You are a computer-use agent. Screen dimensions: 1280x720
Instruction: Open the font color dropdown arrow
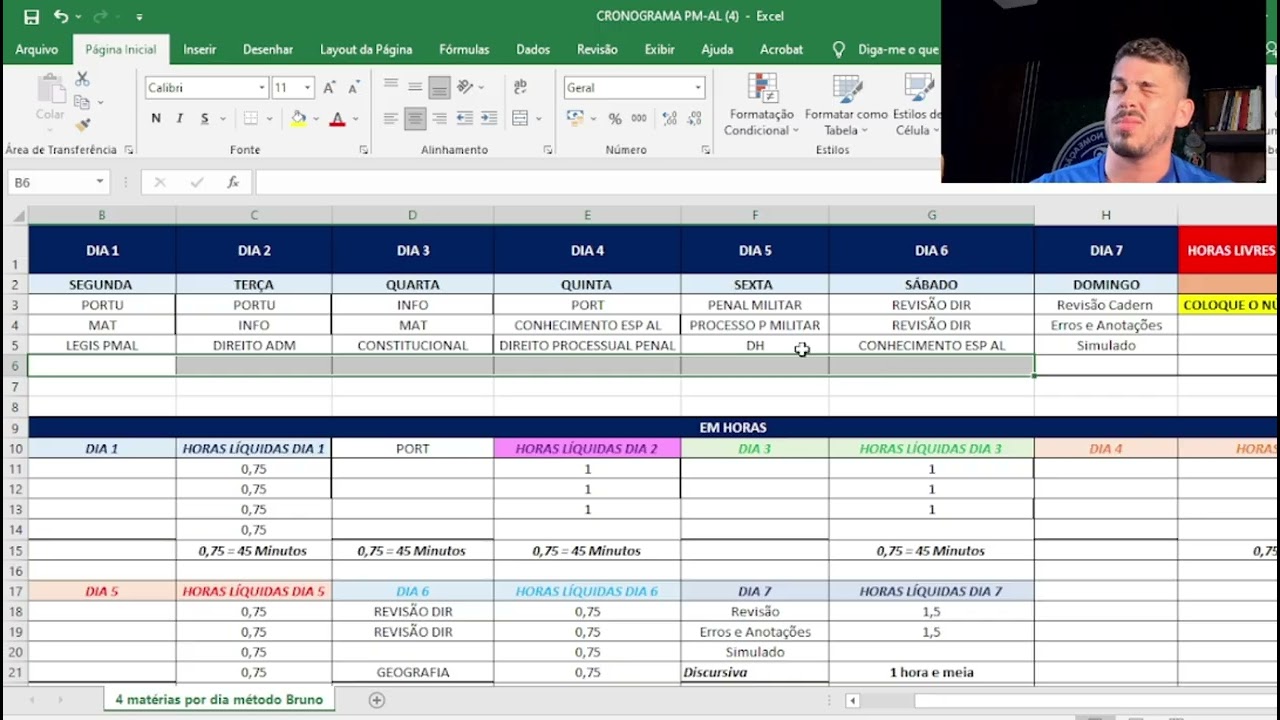(x=354, y=119)
